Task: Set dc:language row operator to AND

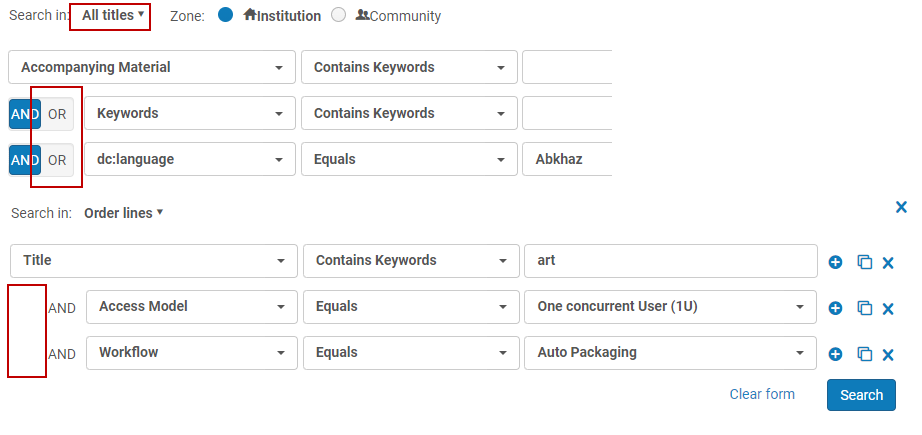Action: [x=25, y=160]
